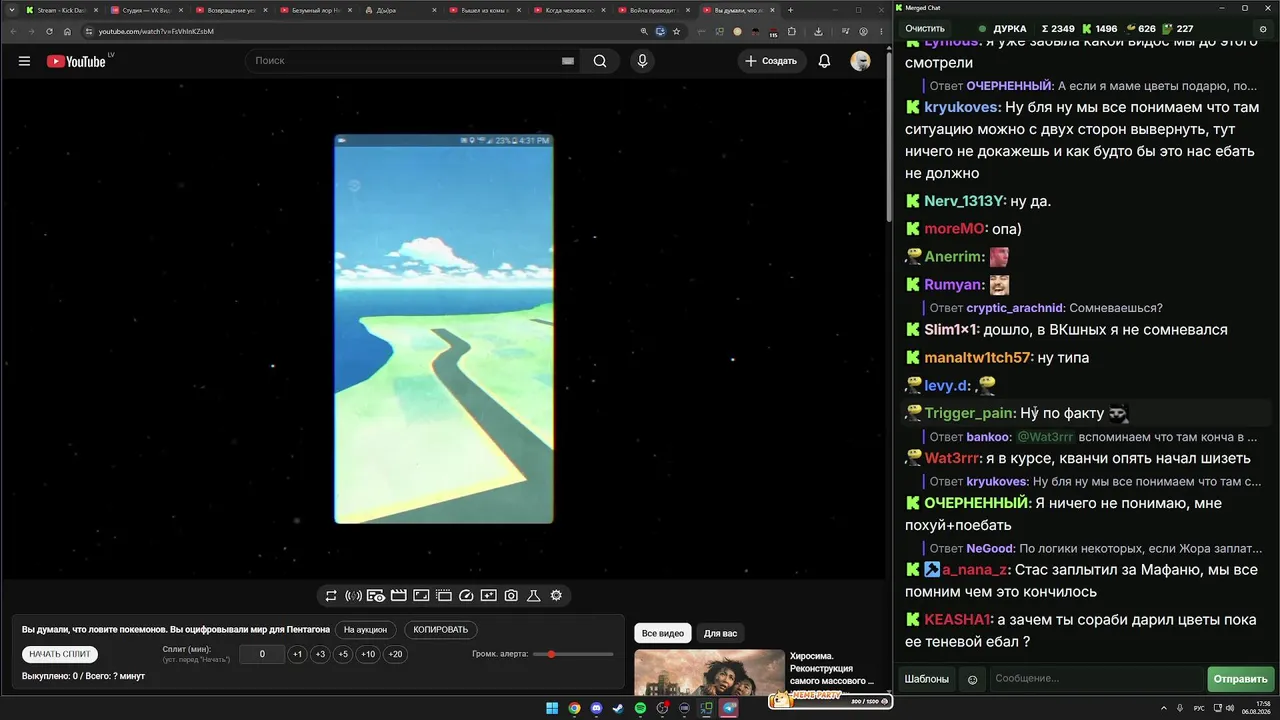1280x720 pixels.
Task: Click the НАЧАТЬ СПЛИТ button
Action: tap(60, 654)
